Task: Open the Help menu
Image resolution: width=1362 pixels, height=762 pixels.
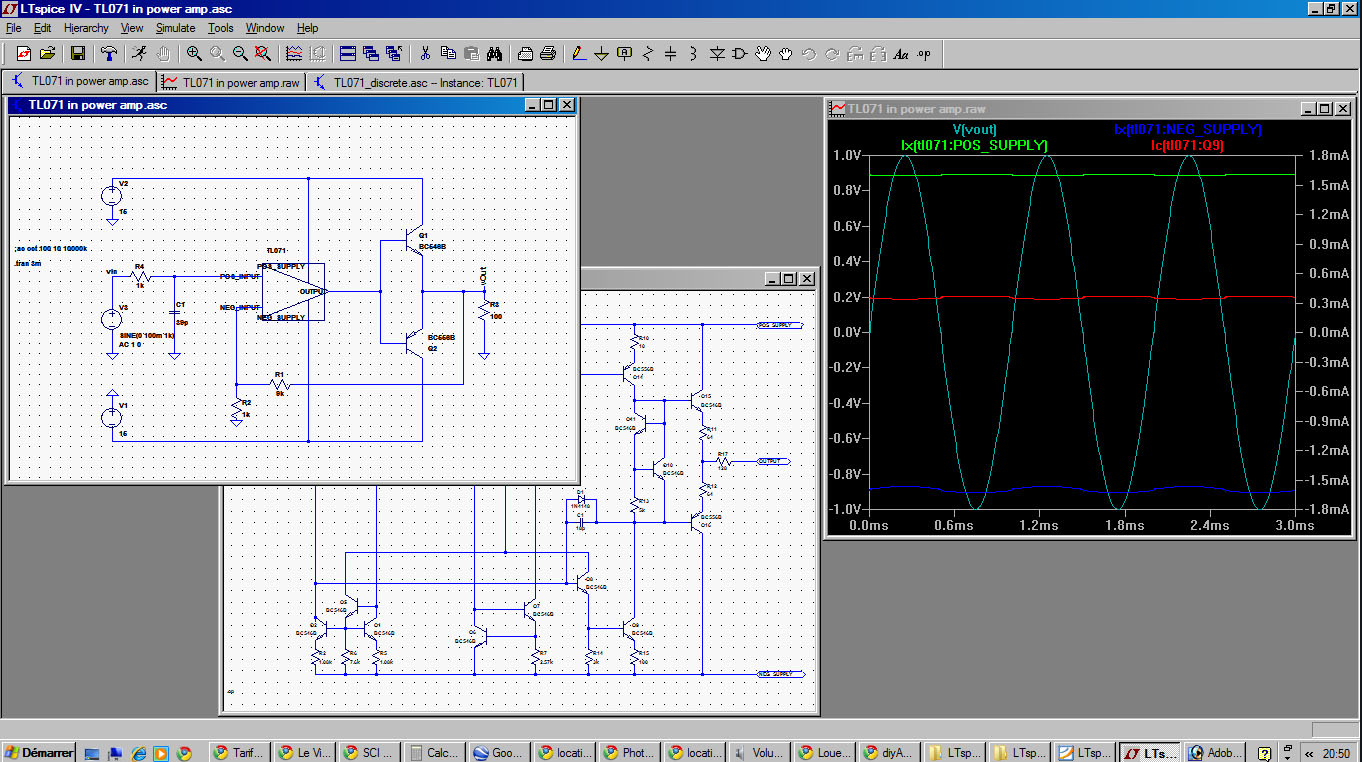Action: click(x=307, y=28)
